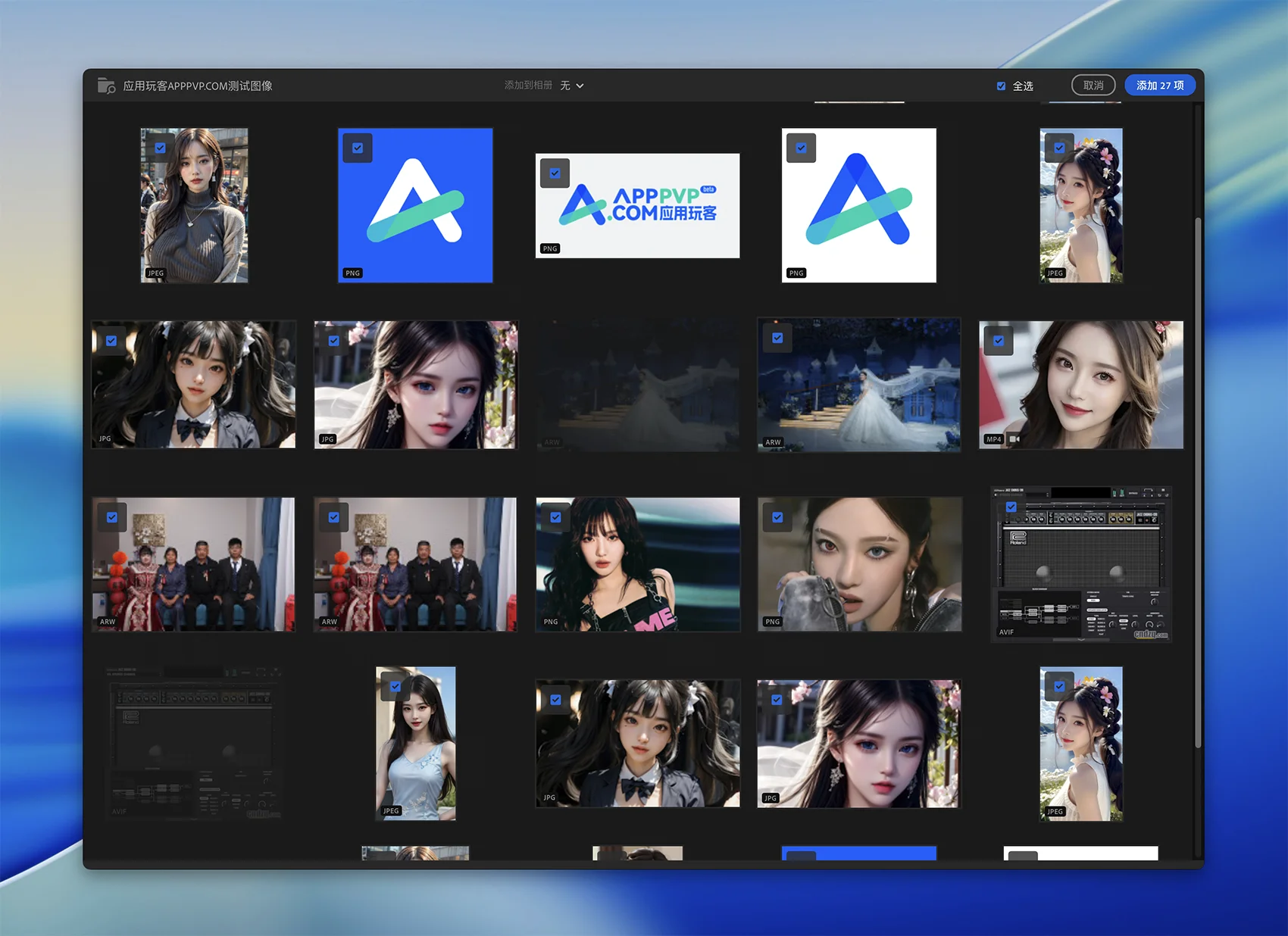This screenshot has width=1288, height=936.
Task: Uncheck the bright wedding dress ARW photo
Action: 777,339
